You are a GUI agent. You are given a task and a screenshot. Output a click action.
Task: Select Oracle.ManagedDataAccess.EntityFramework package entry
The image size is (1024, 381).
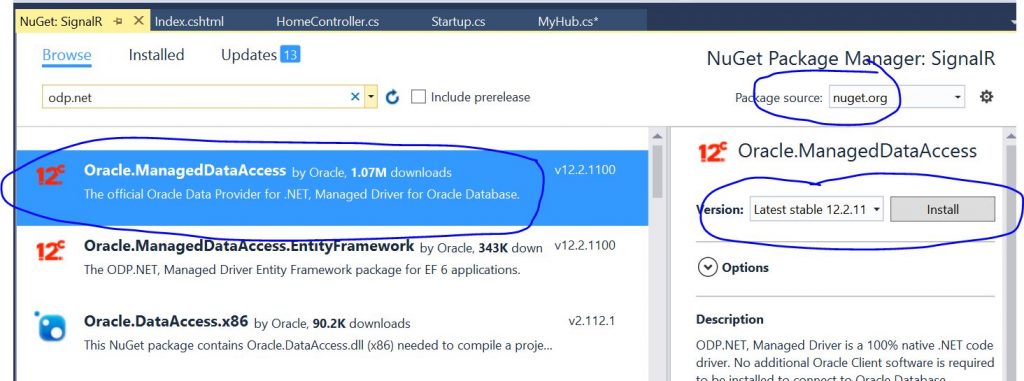[332, 257]
